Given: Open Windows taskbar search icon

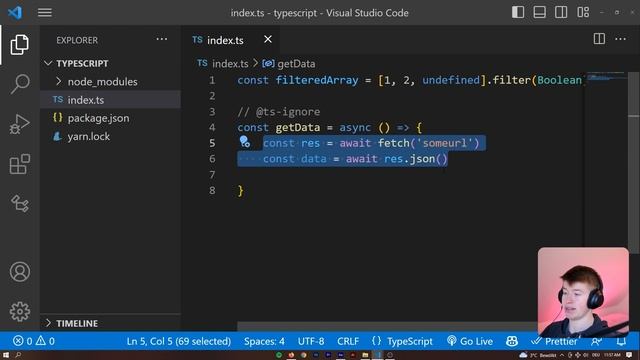Looking at the screenshot, I should [18, 355].
